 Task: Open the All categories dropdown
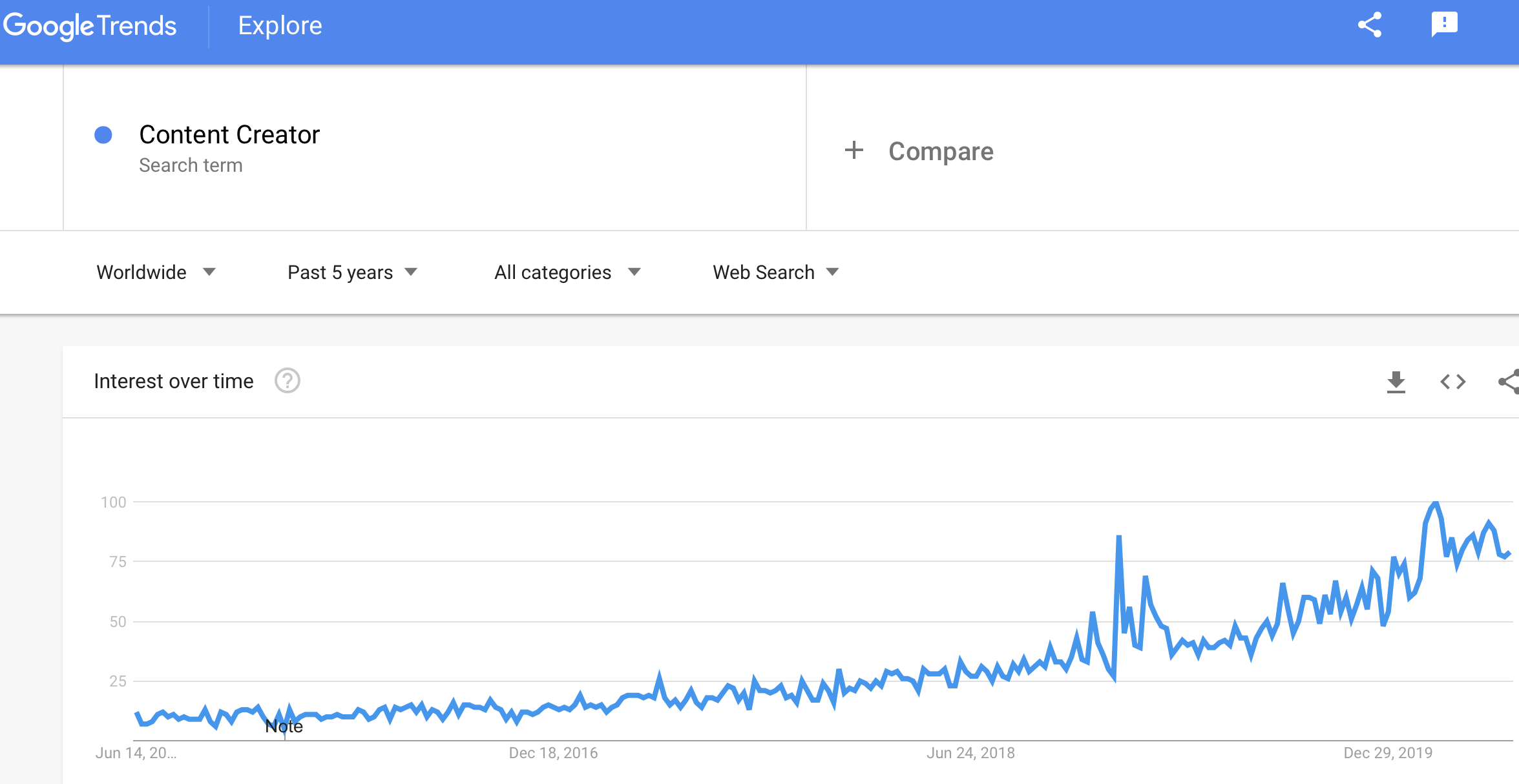coord(567,272)
